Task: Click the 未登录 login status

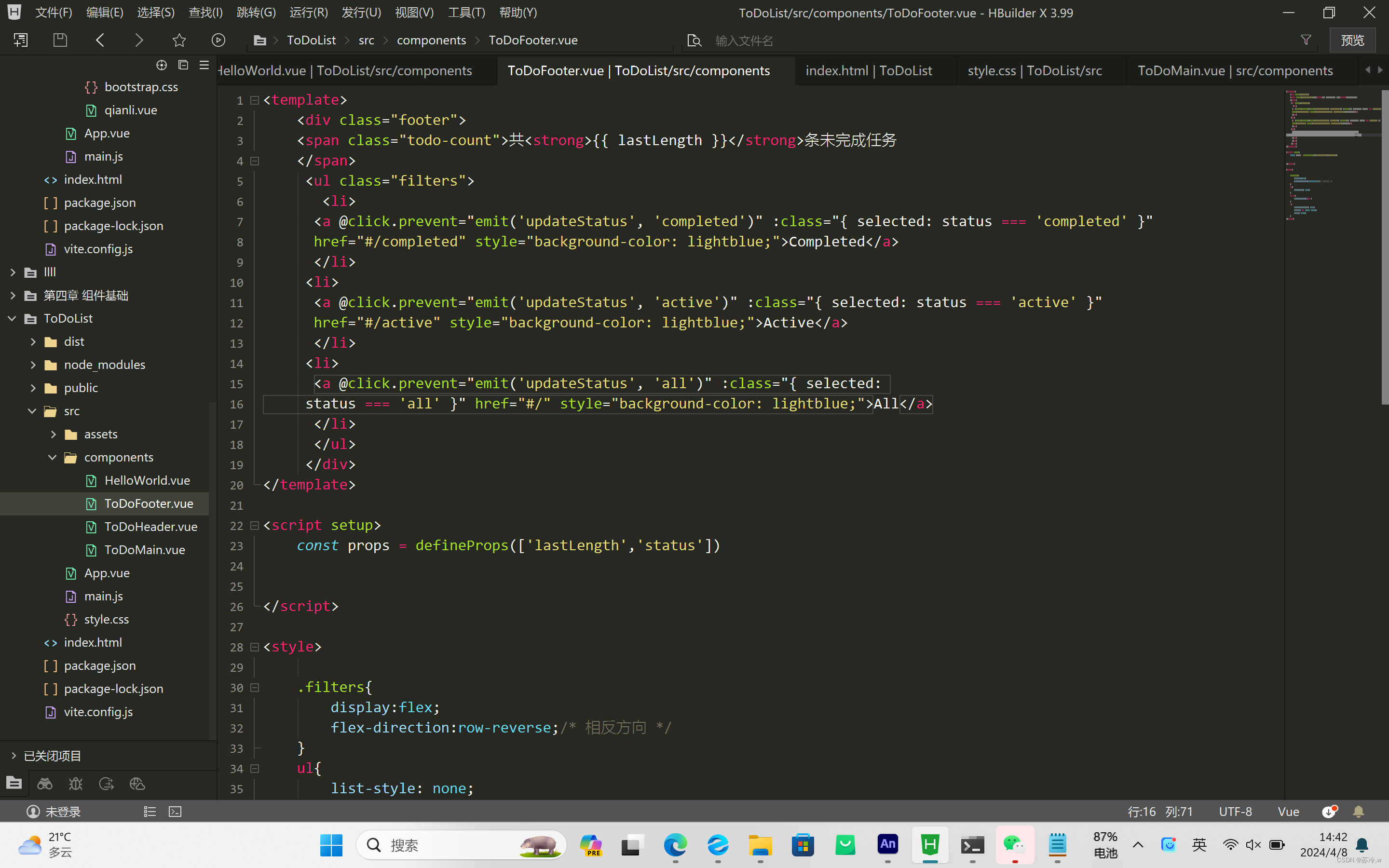Action: click(x=54, y=812)
